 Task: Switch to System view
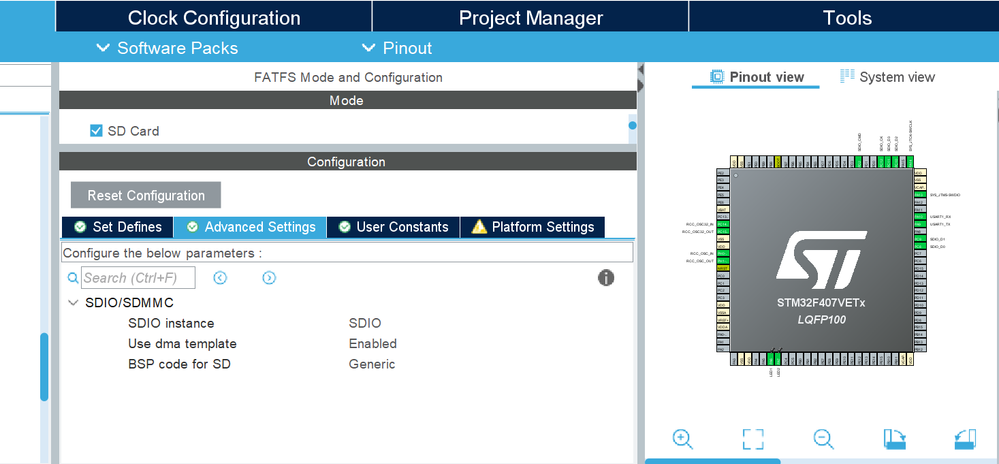point(888,77)
